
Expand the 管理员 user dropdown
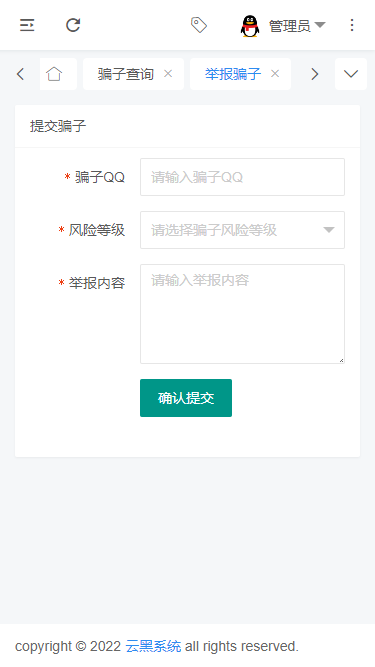pyautogui.click(x=297, y=26)
